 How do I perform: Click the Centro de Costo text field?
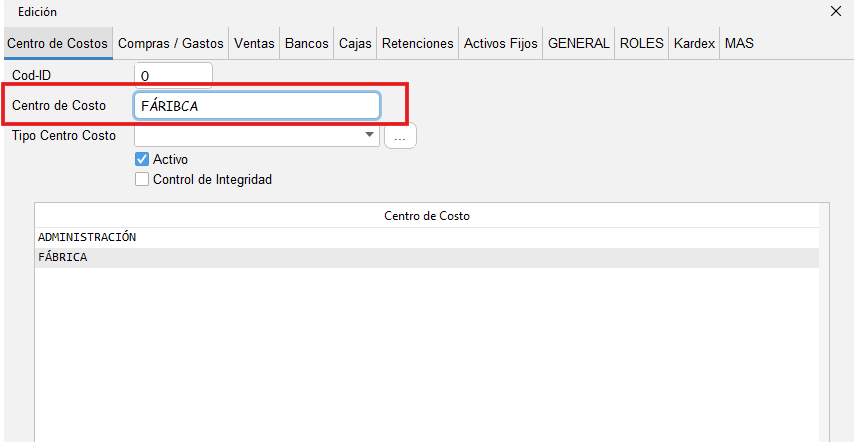[x=256, y=106]
